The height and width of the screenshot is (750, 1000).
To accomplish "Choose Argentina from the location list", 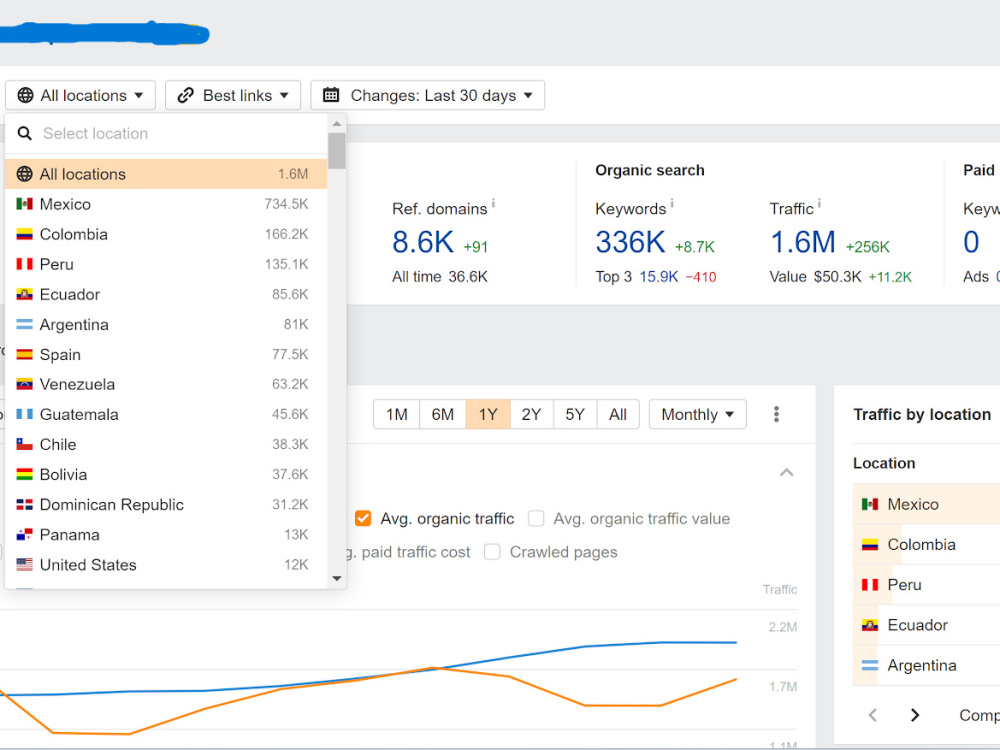I will (166, 325).
